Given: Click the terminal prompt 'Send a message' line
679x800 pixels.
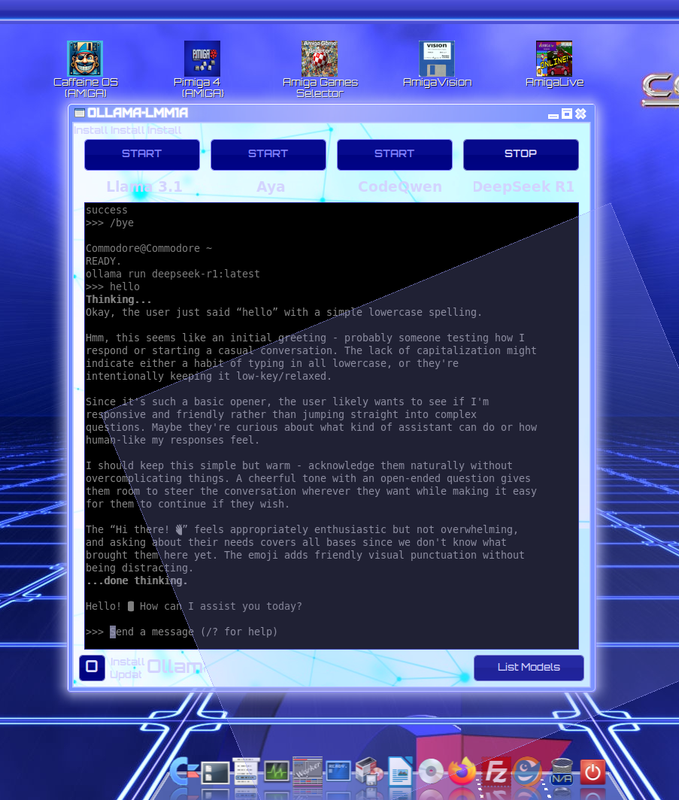Looking at the screenshot, I should click(x=182, y=632).
